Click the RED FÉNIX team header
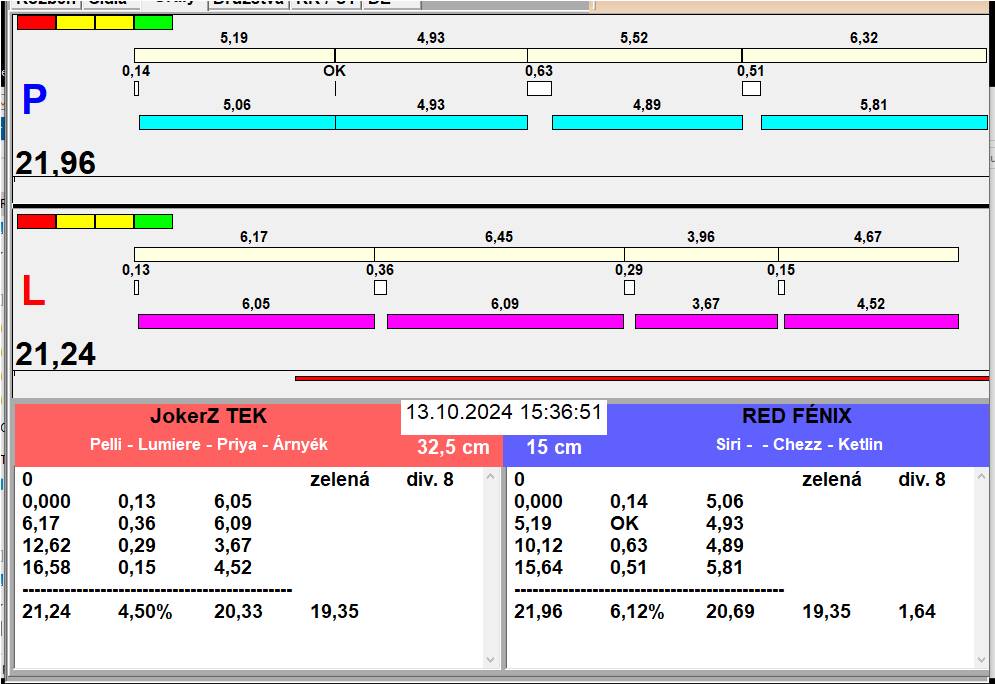 [x=796, y=417]
